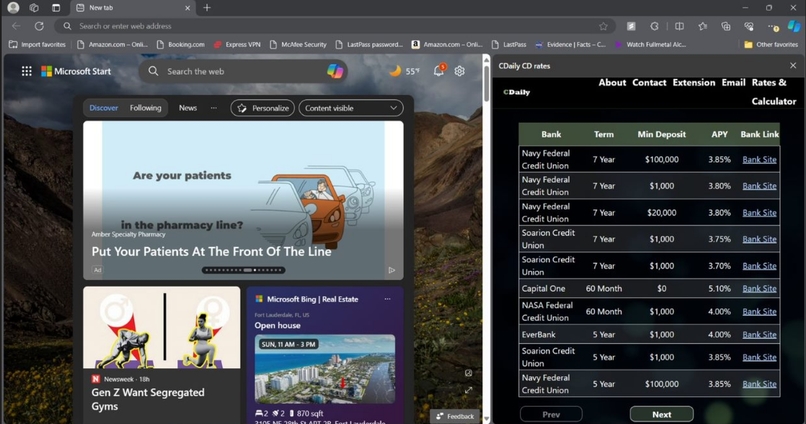Go to Prev page of CD rates
Screen dimensions: 806x424
551,414
